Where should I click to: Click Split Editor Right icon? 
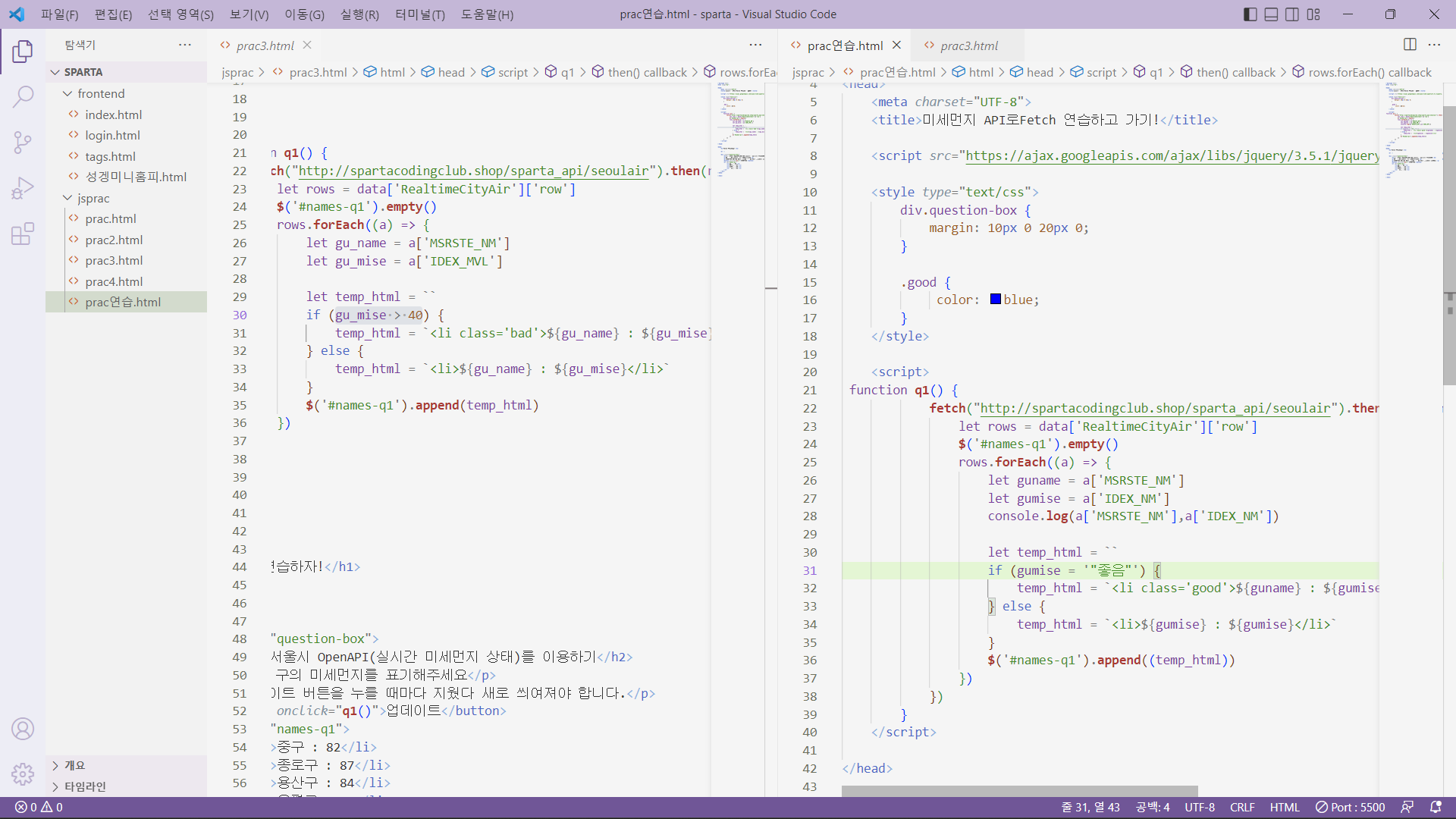coord(1410,45)
